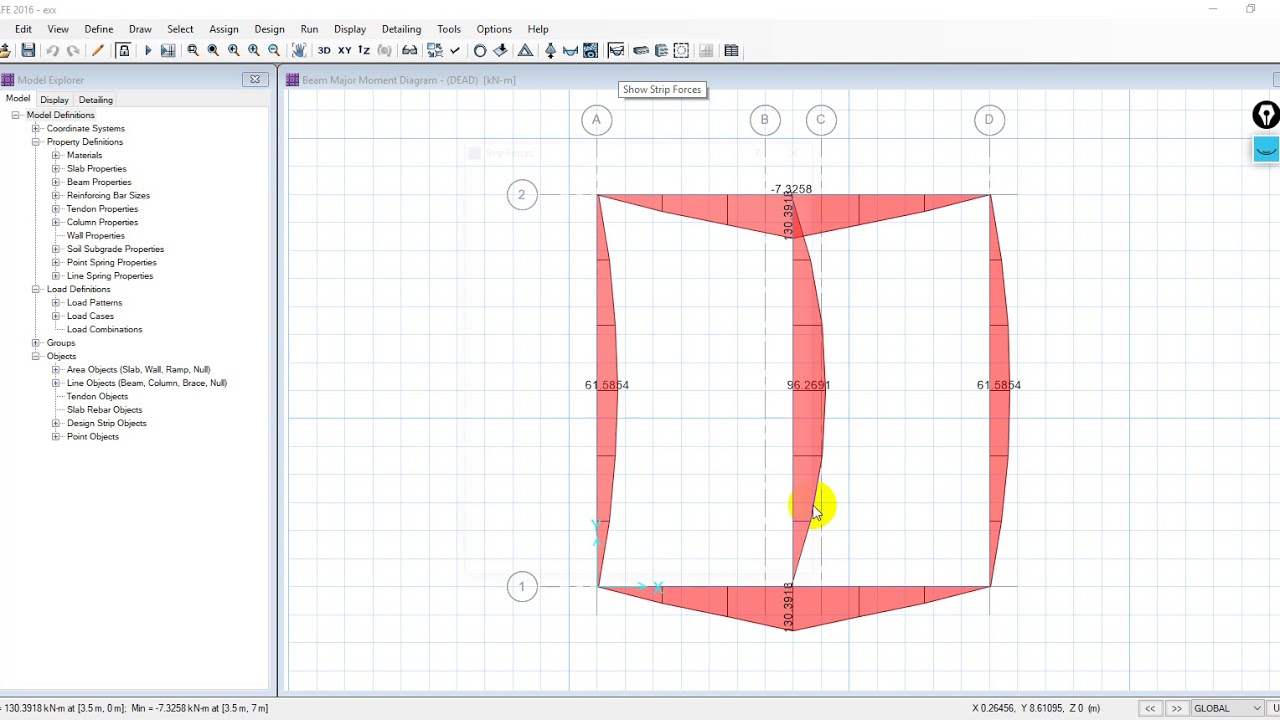Open the Edit menu
The width and height of the screenshot is (1280, 720).
click(x=23, y=29)
